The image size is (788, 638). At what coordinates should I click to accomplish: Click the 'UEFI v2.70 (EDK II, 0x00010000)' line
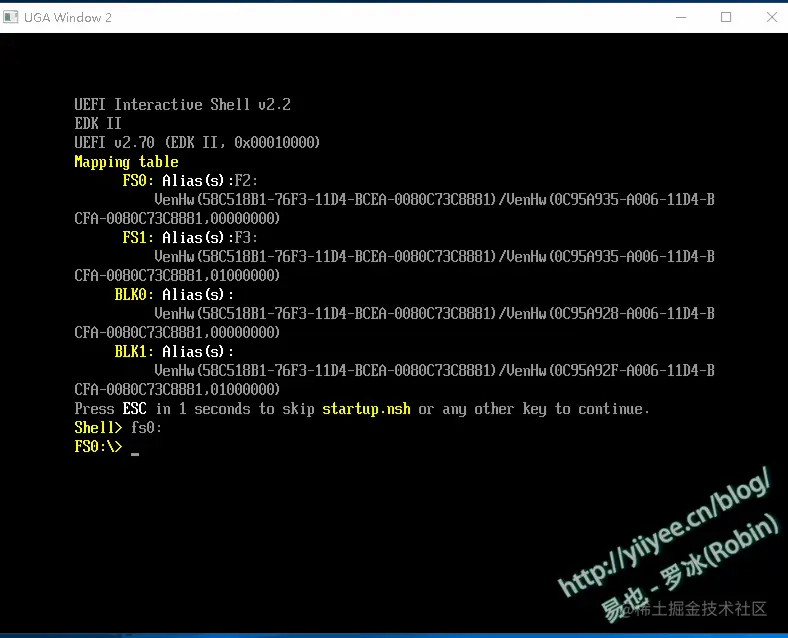(x=197, y=143)
